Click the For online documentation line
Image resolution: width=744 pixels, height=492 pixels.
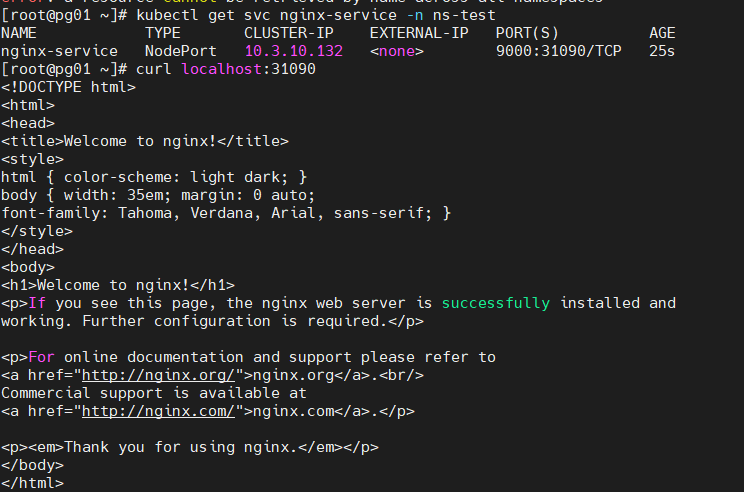click(x=248, y=357)
